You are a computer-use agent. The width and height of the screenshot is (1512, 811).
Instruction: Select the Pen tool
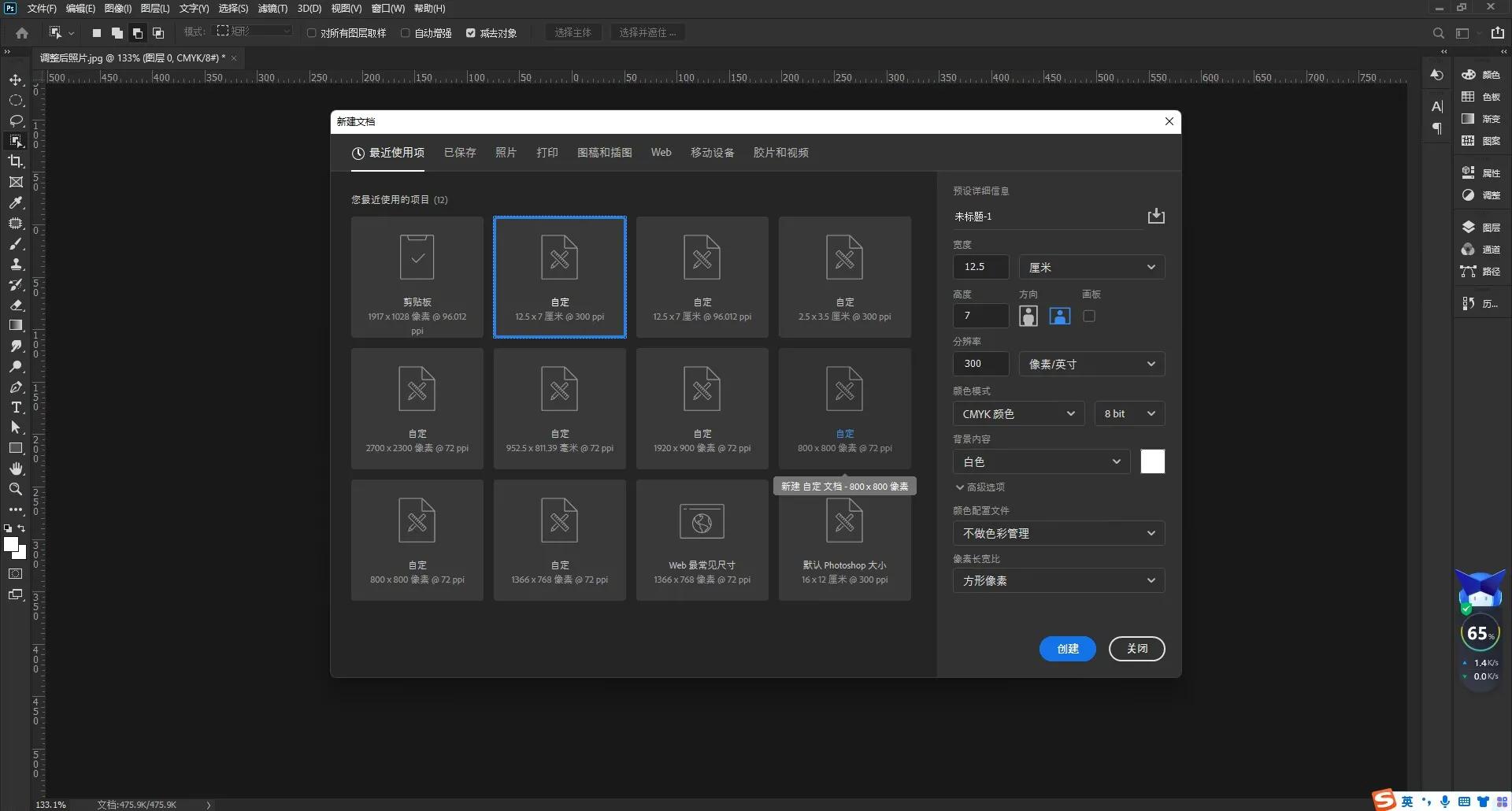[16, 387]
